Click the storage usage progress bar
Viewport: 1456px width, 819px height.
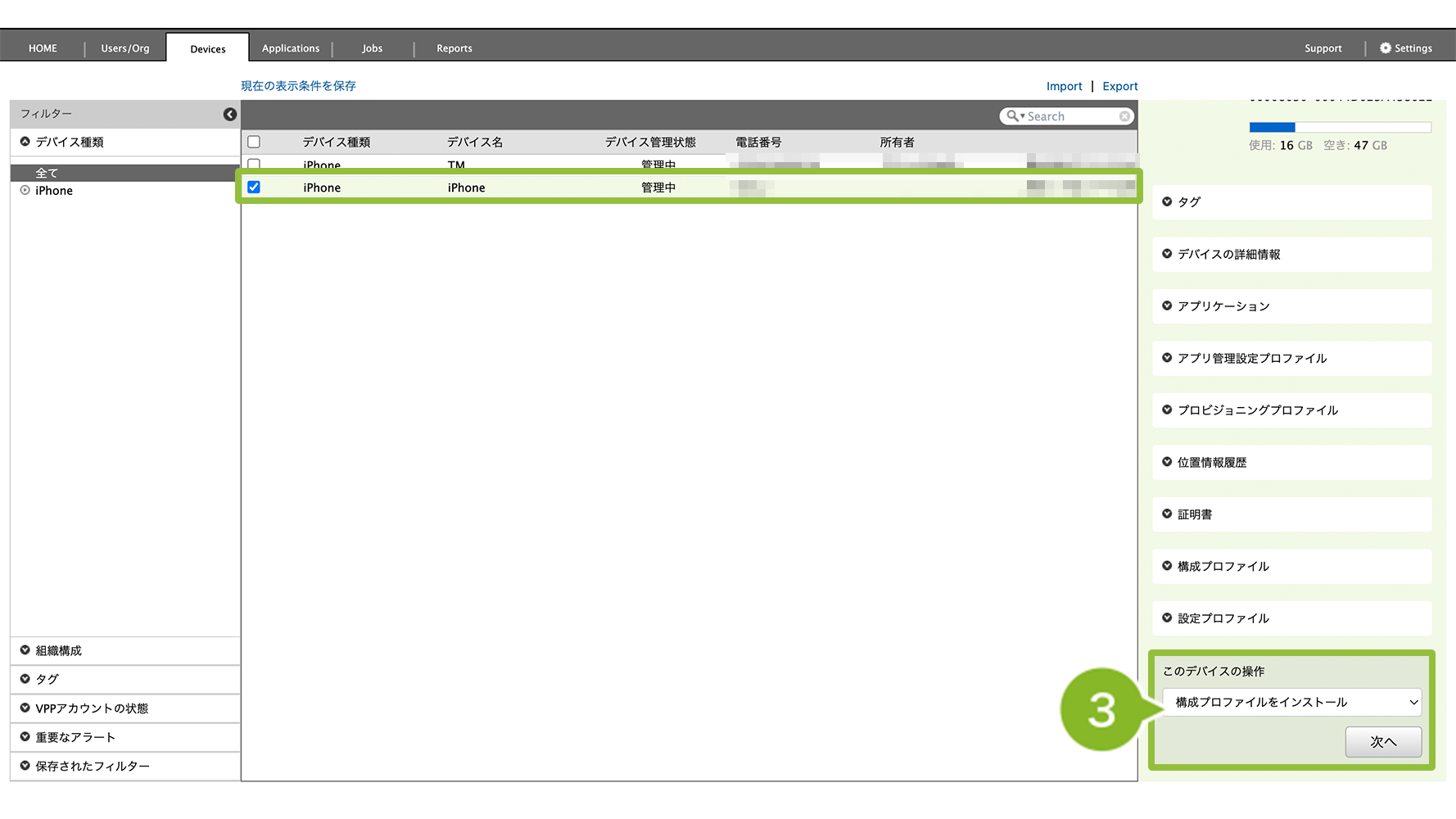pos(1340,127)
